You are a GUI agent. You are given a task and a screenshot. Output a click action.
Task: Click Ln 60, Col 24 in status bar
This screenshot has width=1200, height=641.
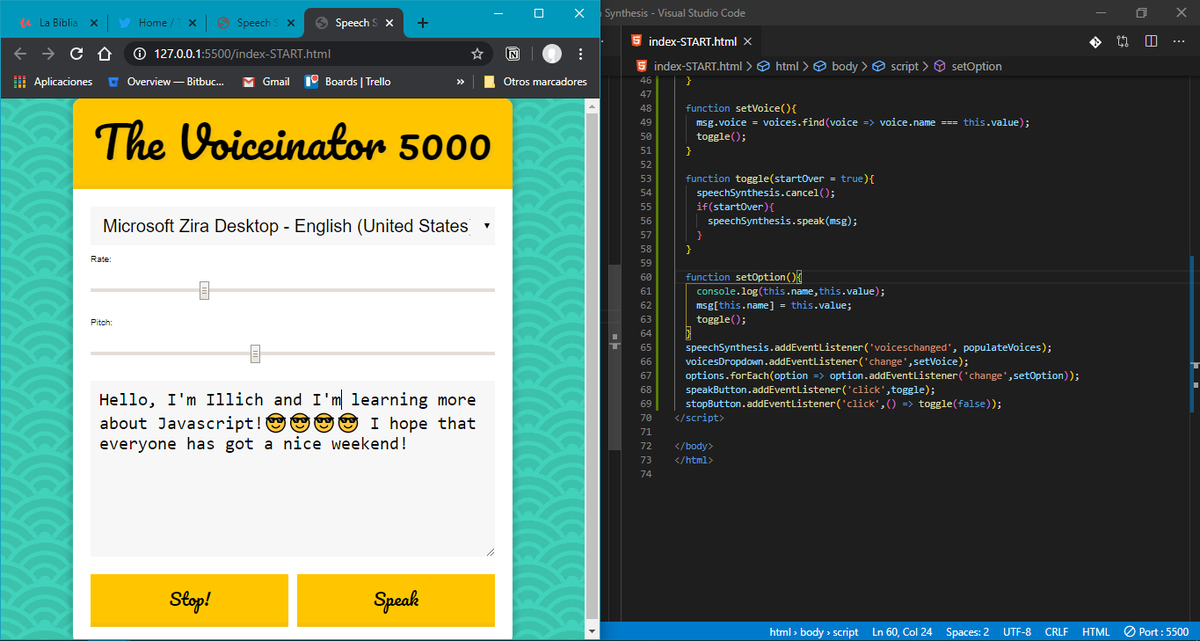click(903, 632)
